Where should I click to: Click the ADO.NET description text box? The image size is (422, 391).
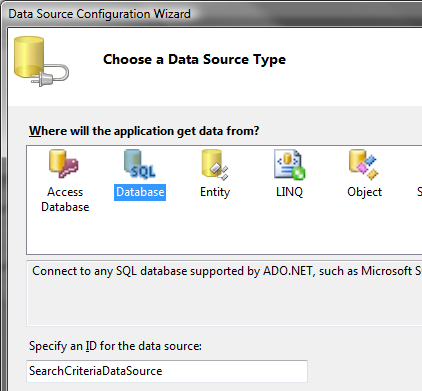click(224, 293)
